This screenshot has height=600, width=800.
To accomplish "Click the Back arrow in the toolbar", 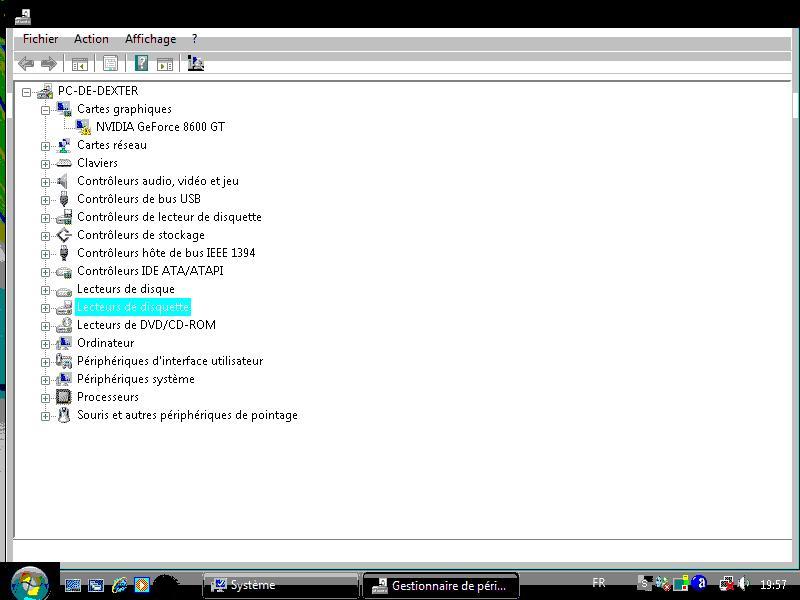I will click(x=26, y=64).
